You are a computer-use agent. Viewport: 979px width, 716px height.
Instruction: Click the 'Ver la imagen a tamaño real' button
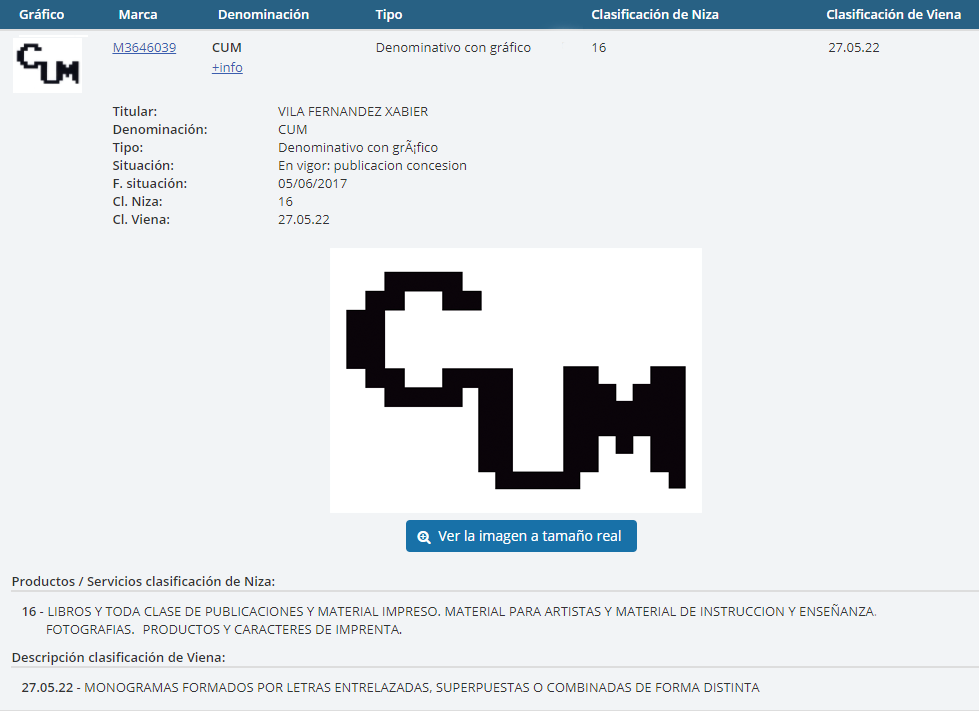click(x=521, y=536)
